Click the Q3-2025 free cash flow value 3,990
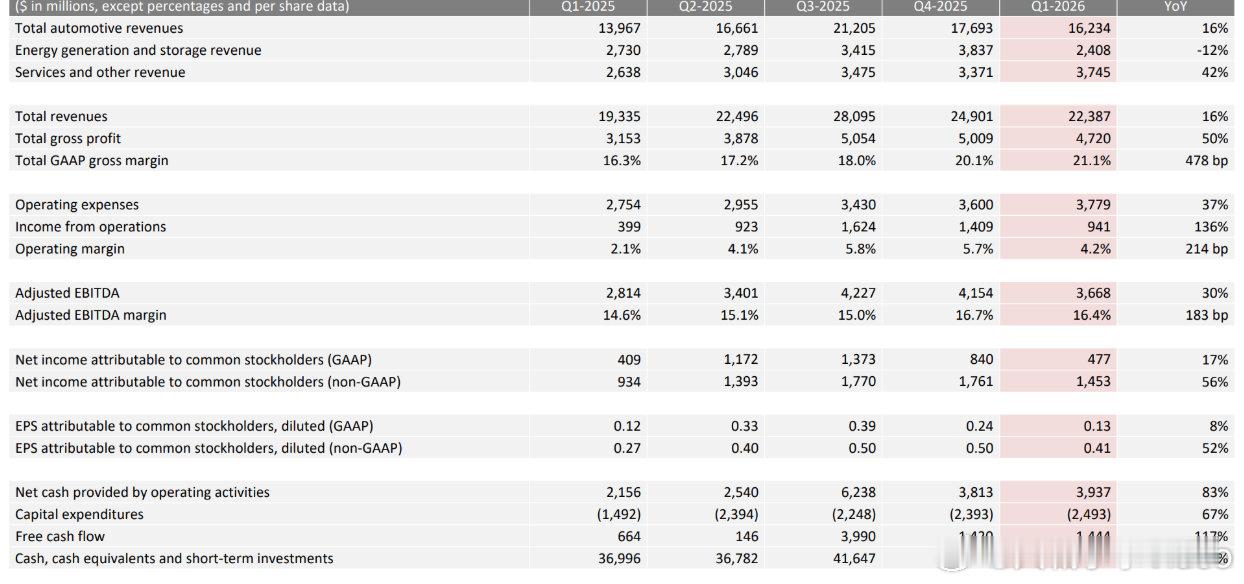The height and width of the screenshot is (584, 1244). [x=857, y=536]
